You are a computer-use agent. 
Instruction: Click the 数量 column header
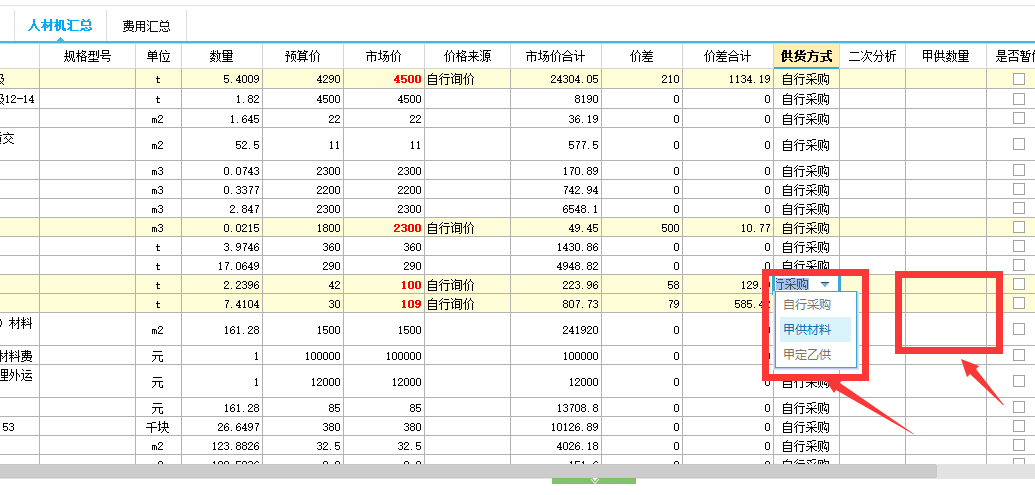pyautogui.click(x=222, y=57)
